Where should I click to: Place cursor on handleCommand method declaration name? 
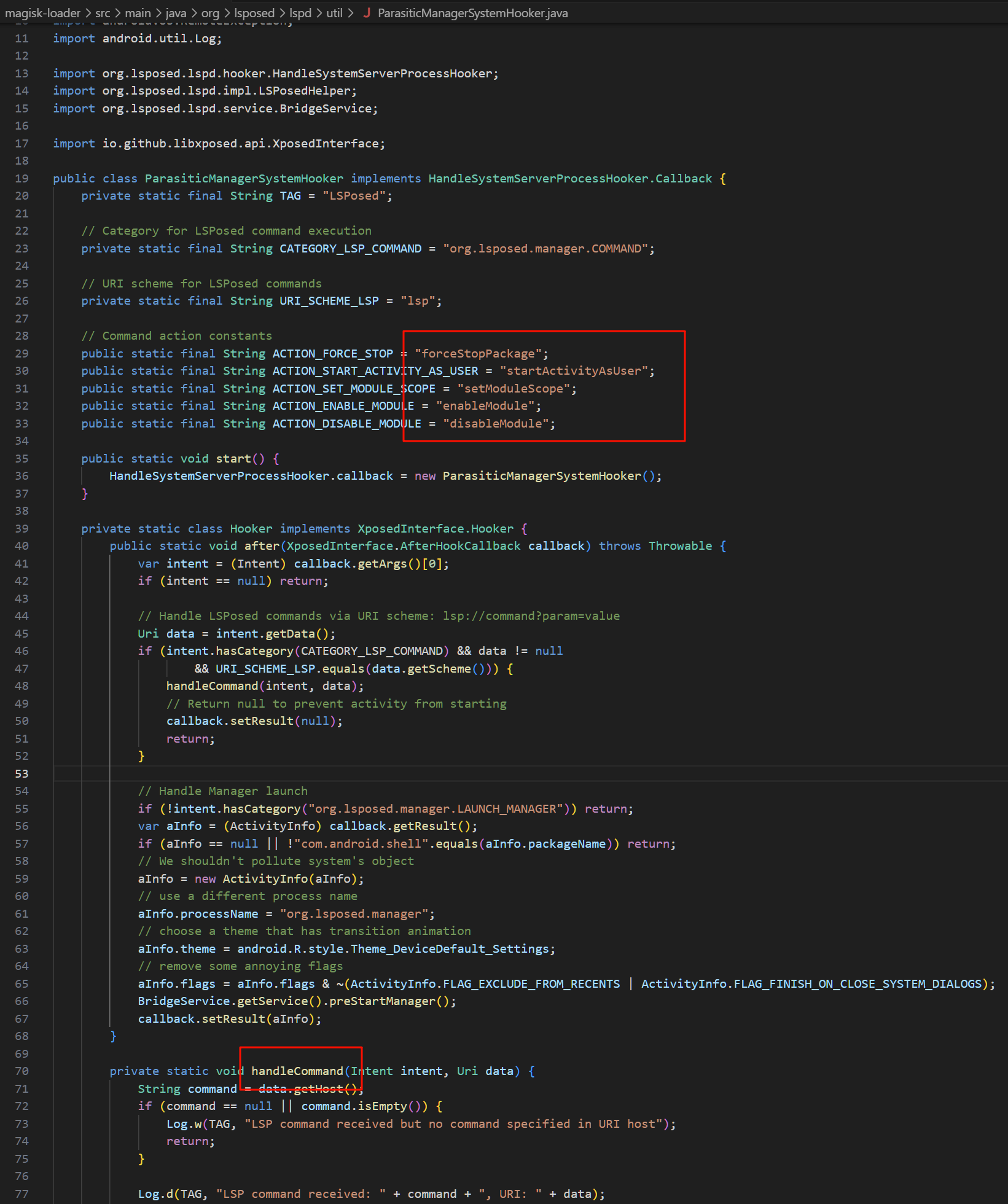[x=297, y=1071]
